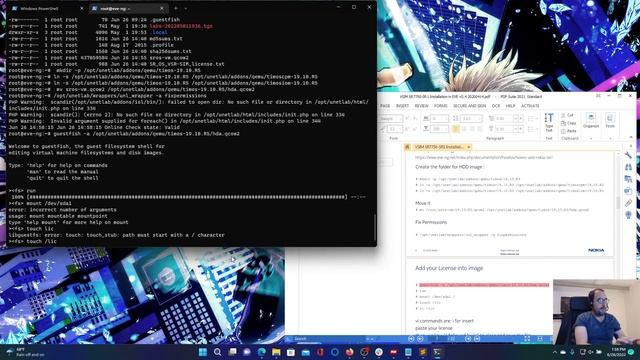The height and width of the screenshot is (360, 640).
Task: Click the Cut button in Clipboard group
Action: (x=568, y=115)
